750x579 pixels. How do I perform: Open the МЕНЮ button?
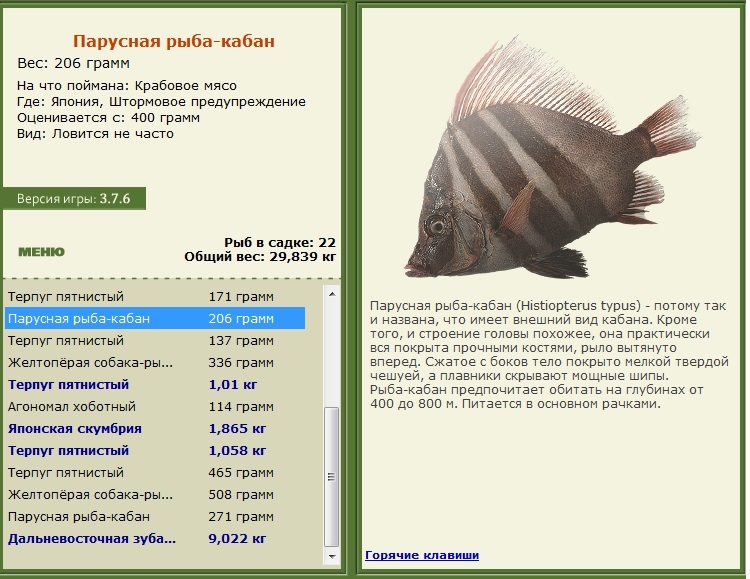(x=41, y=252)
